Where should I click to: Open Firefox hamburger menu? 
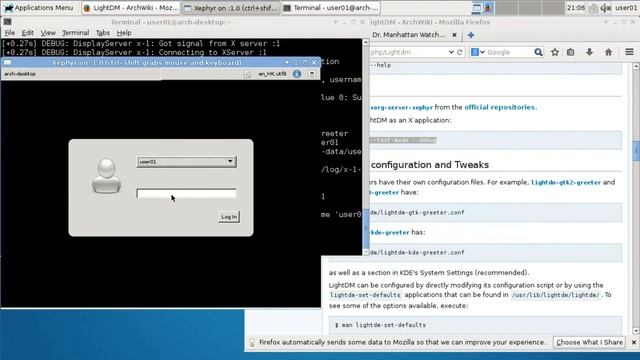click(x=629, y=52)
